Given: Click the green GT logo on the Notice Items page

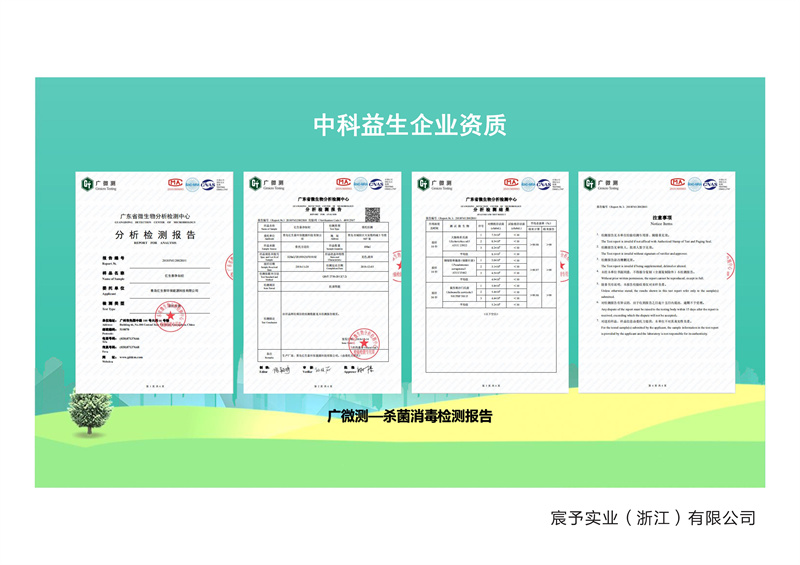Looking at the screenshot, I should (x=591, y=184).
